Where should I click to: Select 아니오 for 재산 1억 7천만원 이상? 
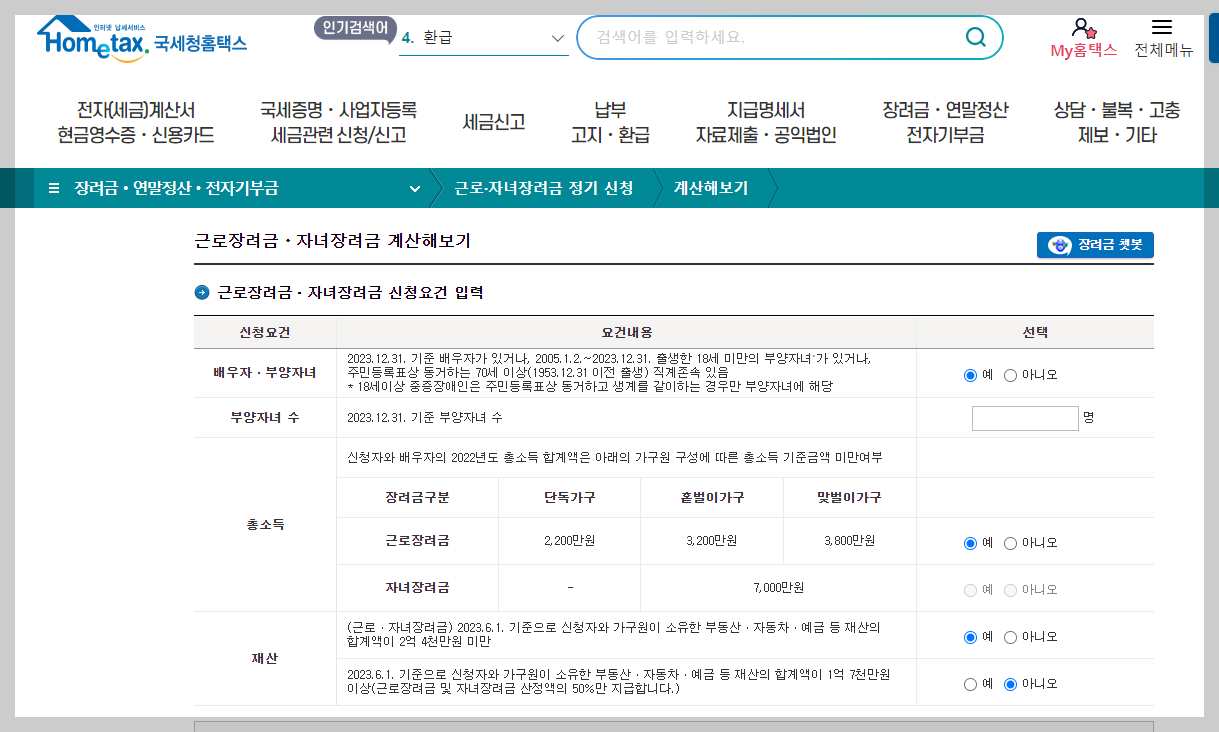(x=1010, y=684)
